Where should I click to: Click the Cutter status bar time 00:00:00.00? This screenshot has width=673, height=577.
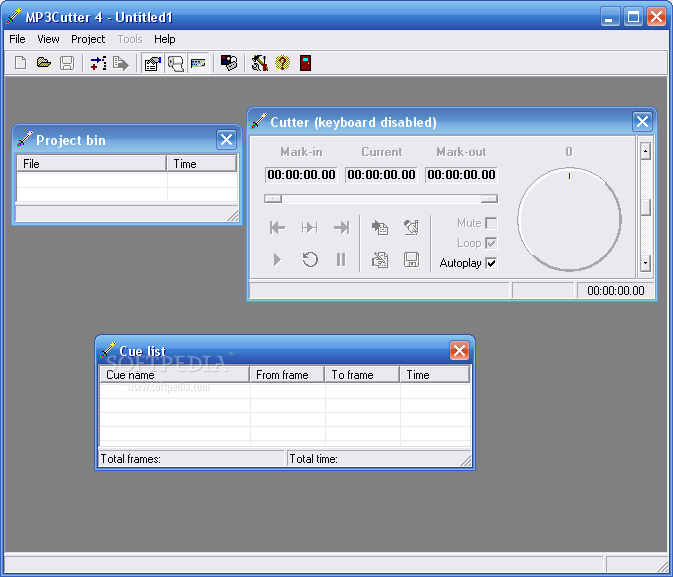point(615,291)
